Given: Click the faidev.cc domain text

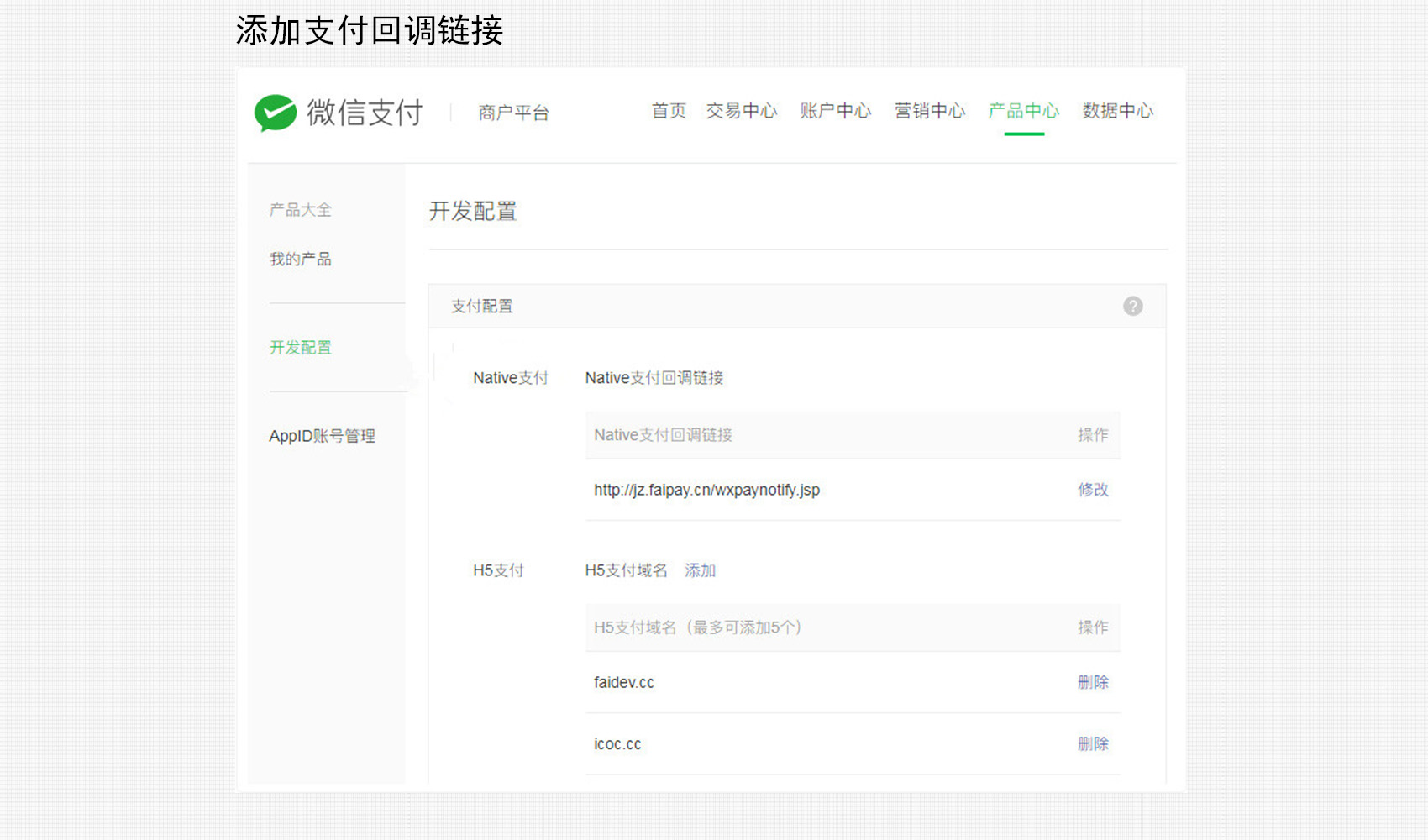Looking at the screenshot, I should tap(623, 682).
